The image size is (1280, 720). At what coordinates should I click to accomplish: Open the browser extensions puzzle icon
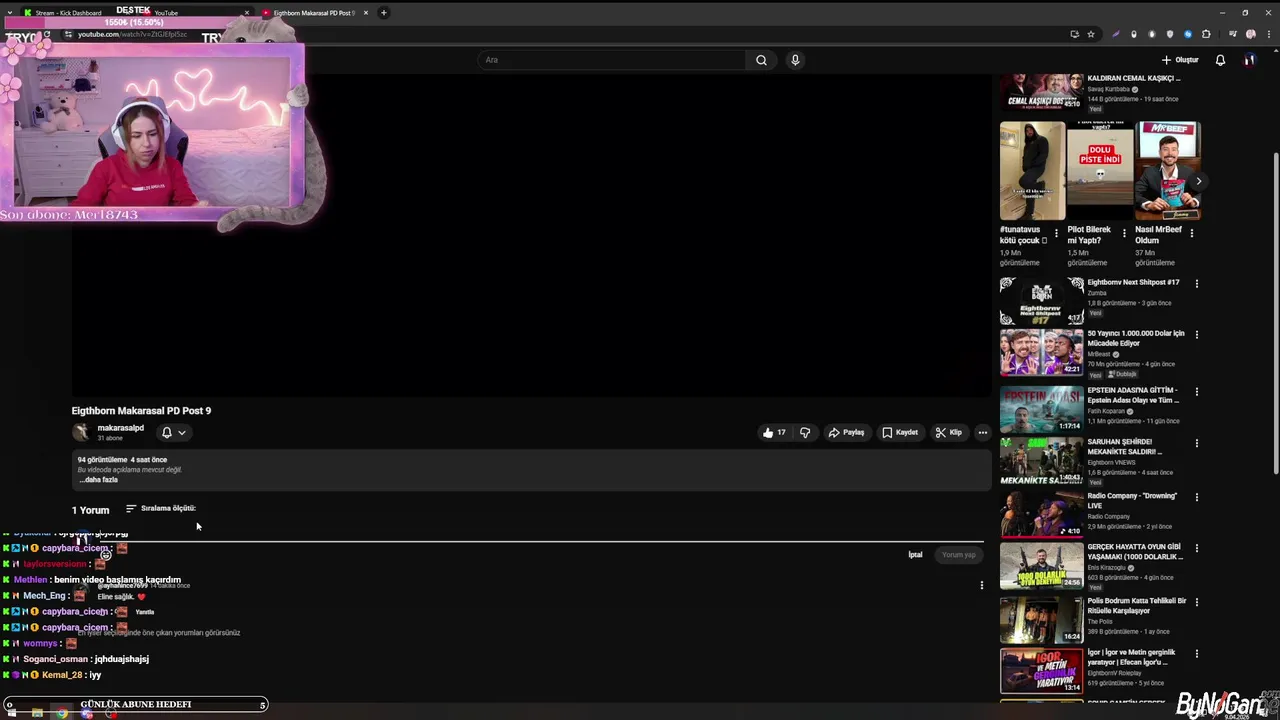point(1206,34)
